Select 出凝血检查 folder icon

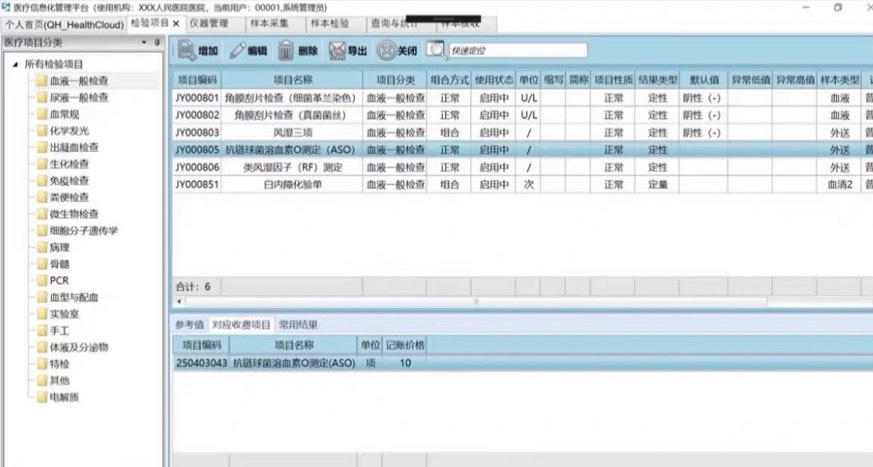pos(42,148)
